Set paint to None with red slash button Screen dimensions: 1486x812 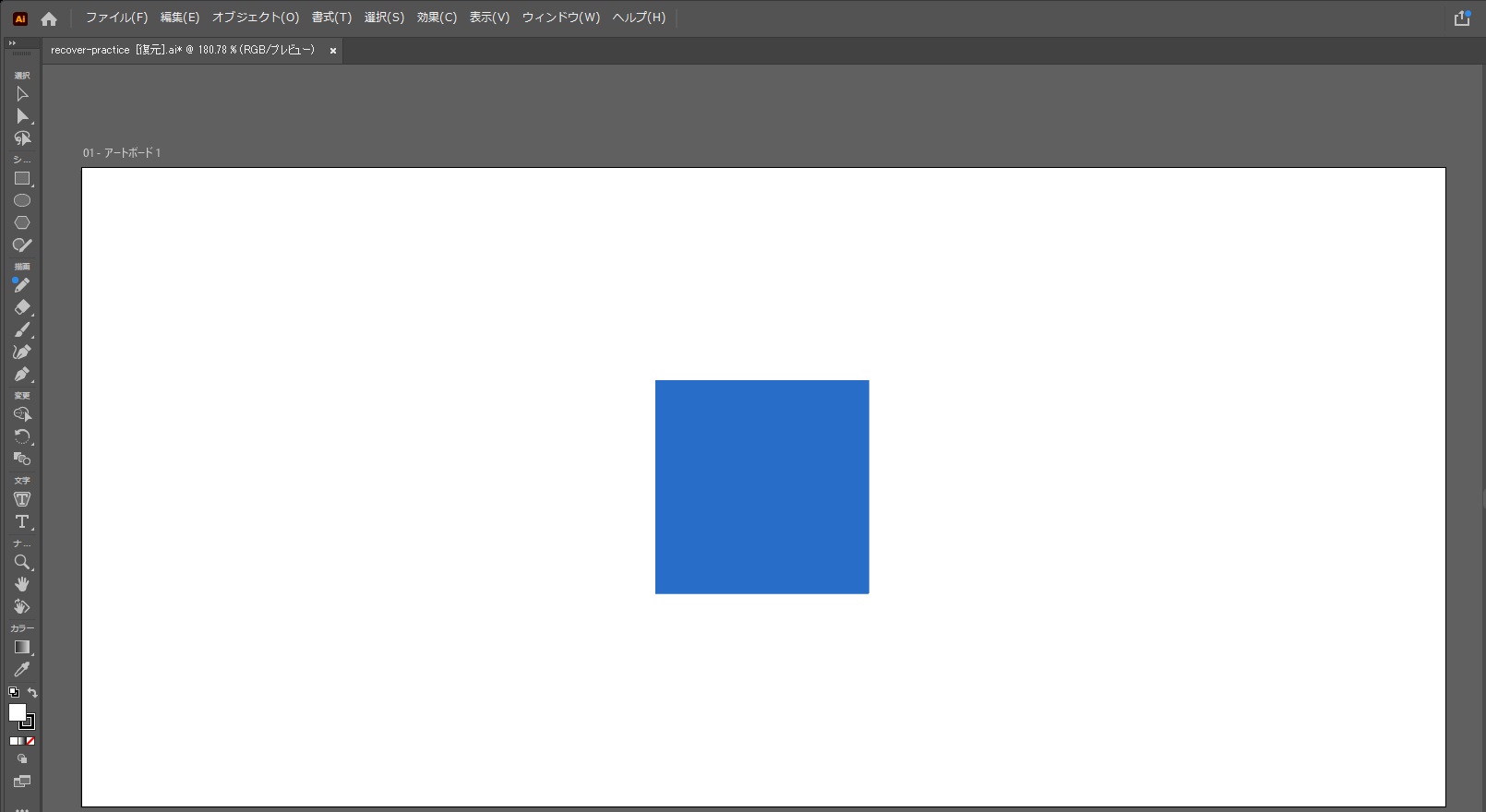[30, 741]
